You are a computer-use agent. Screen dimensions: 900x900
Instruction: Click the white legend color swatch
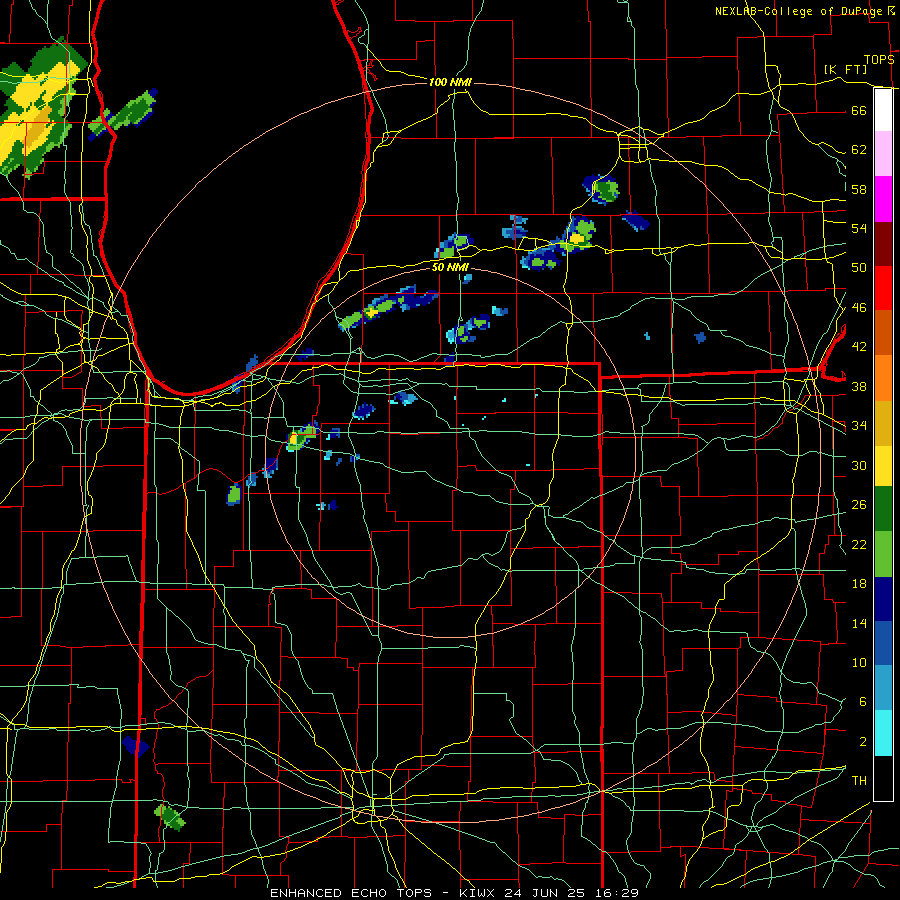[883, 110]
